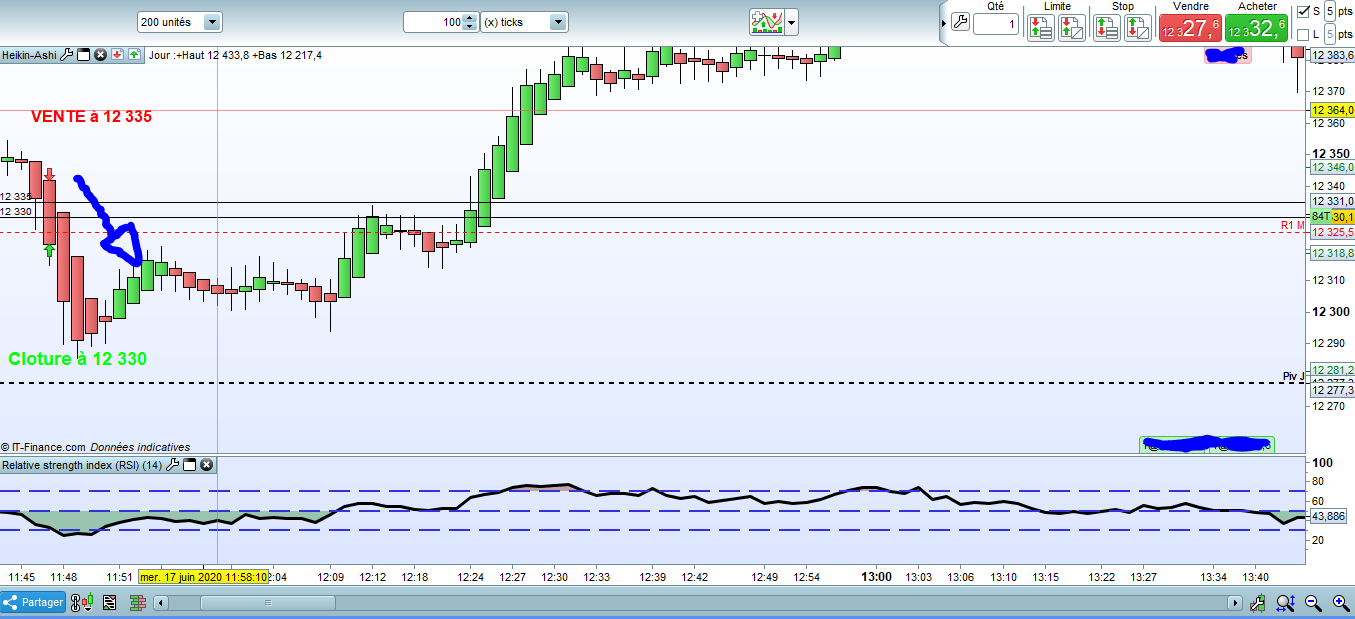The image size is (1355, 619).
Task: Click the 13:00 time axis label
Action: coord(877,577)
